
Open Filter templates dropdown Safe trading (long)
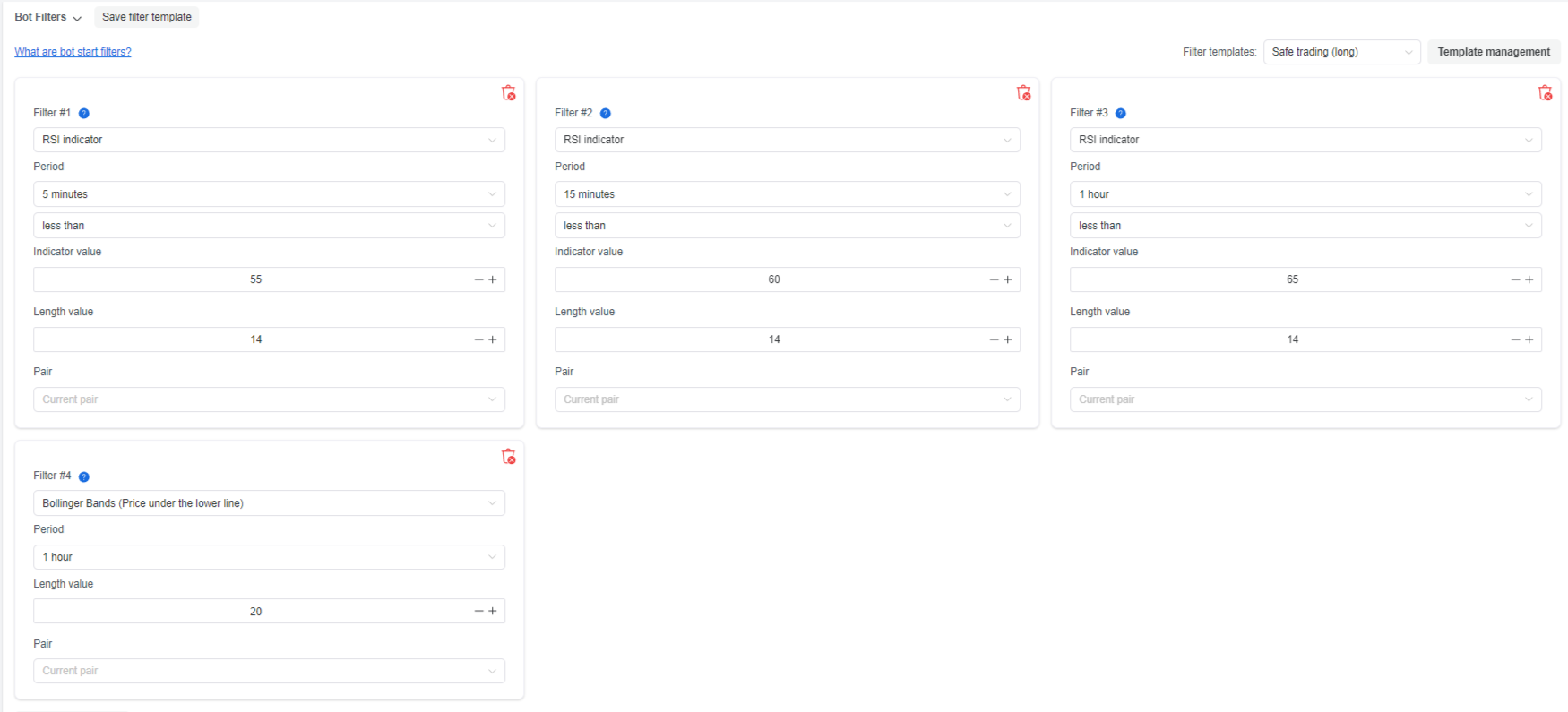pyautogui.click(x=1341, y=52)
